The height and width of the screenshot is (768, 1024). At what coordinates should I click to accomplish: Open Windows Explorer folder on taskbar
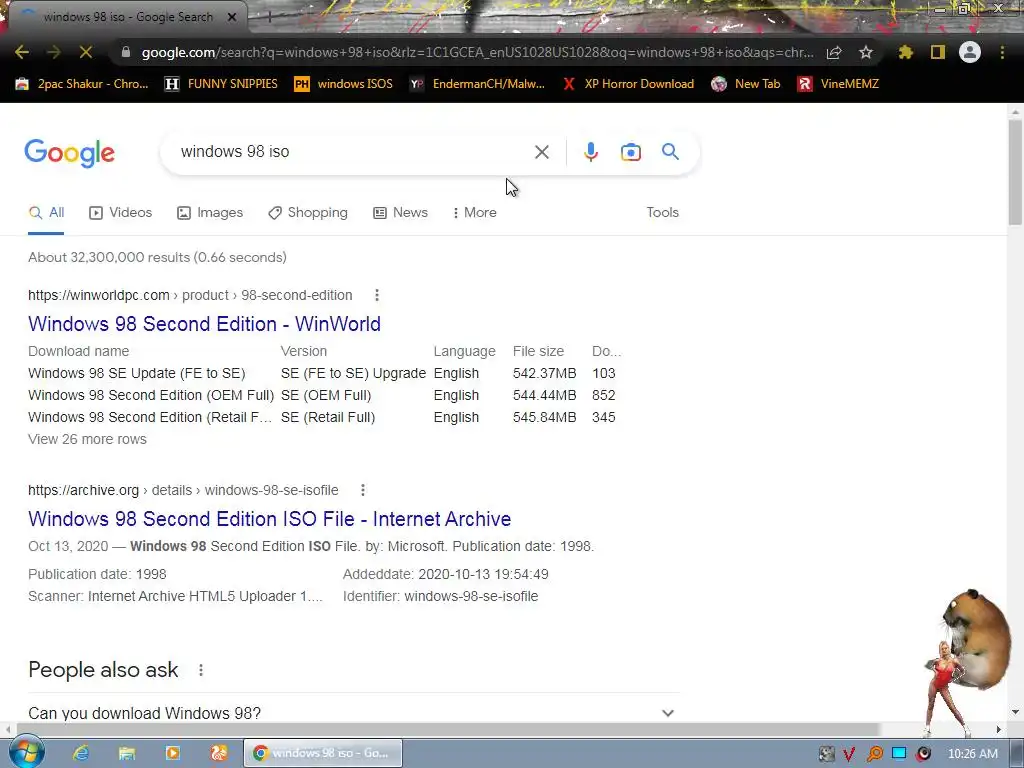point(127,753)
